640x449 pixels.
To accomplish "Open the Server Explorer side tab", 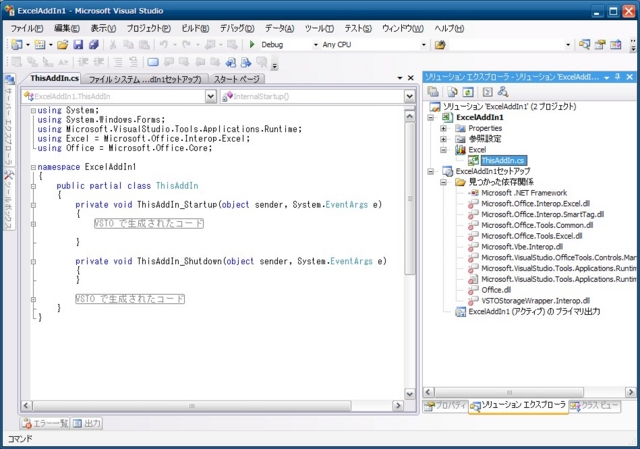I will (9, 120).
